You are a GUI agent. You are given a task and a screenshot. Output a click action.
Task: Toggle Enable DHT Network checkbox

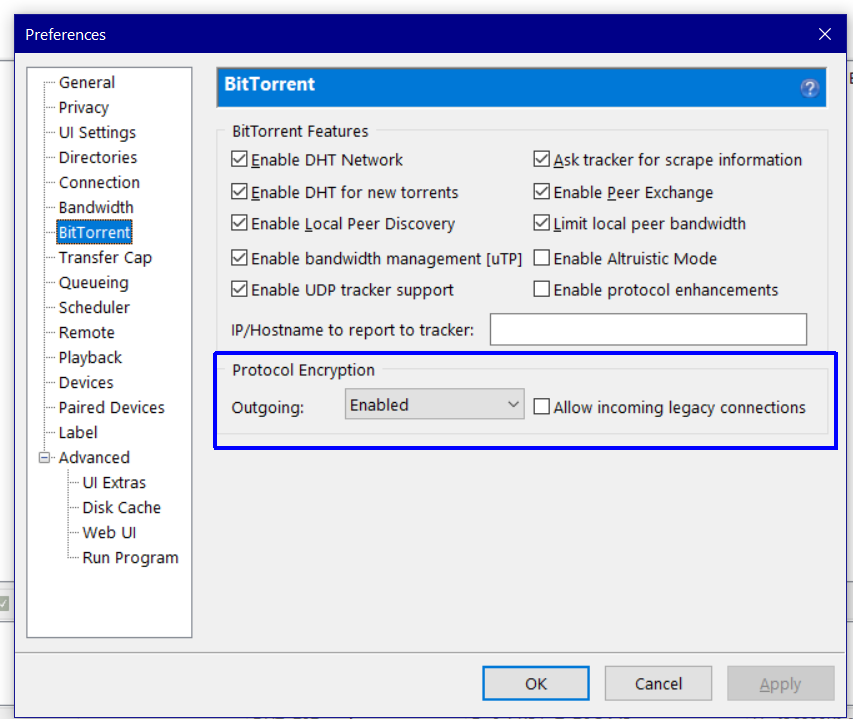pyautogui.click(x=239, y=160)
